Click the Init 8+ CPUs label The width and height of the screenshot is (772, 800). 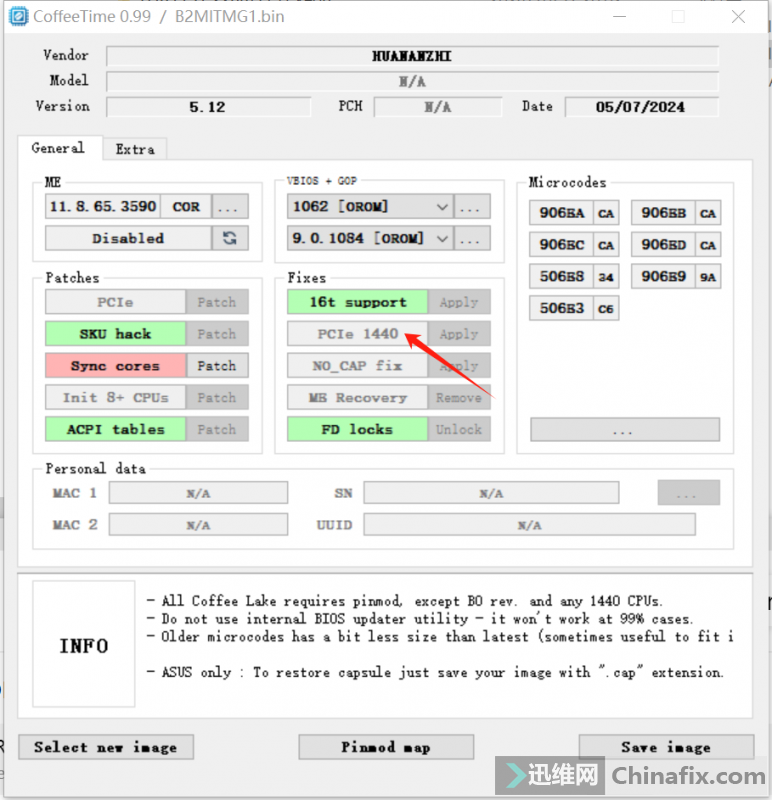point(115,397)
